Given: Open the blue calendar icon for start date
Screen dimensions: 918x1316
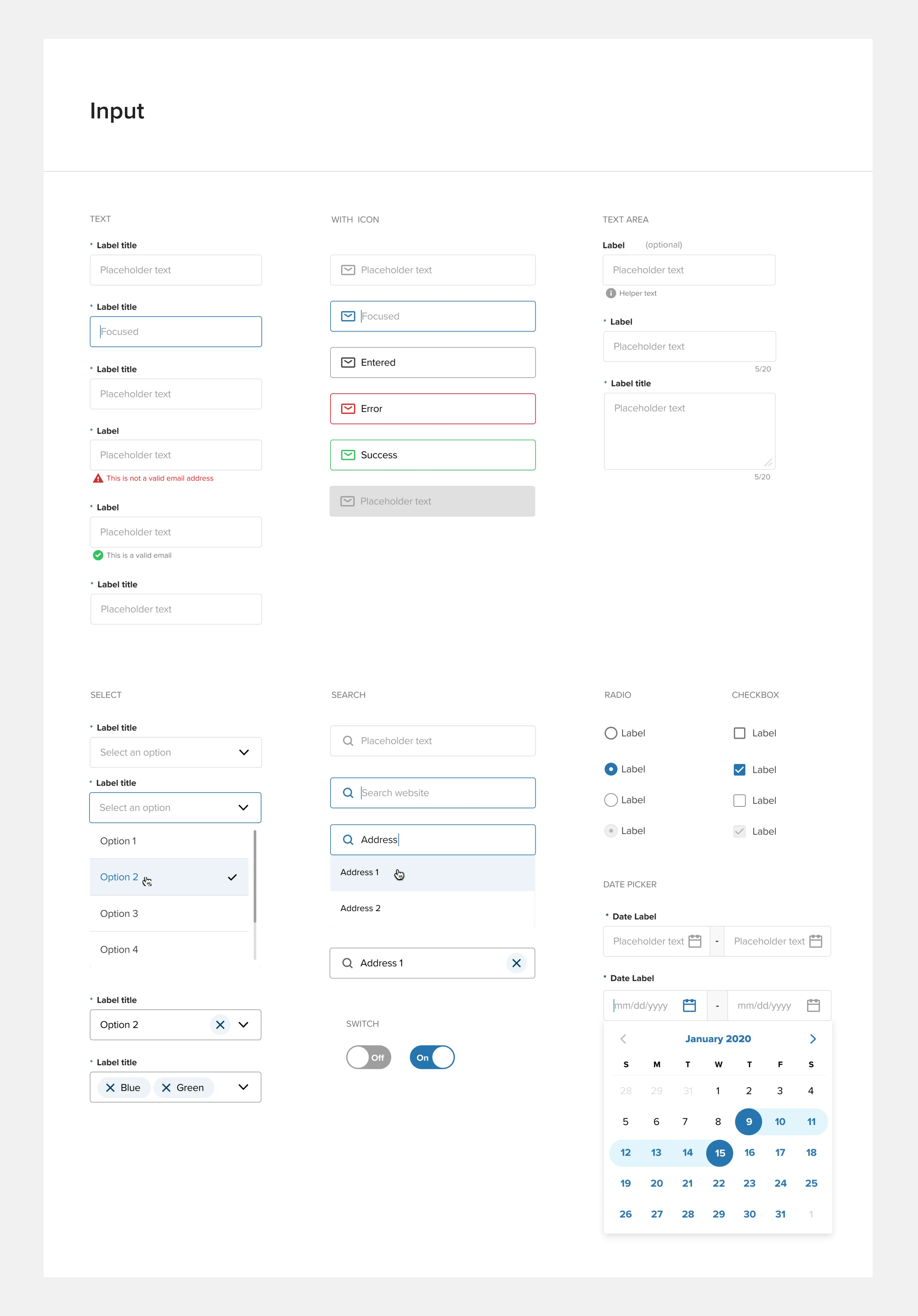Looking at the screenshot, I should click(x=689, y=1005).
